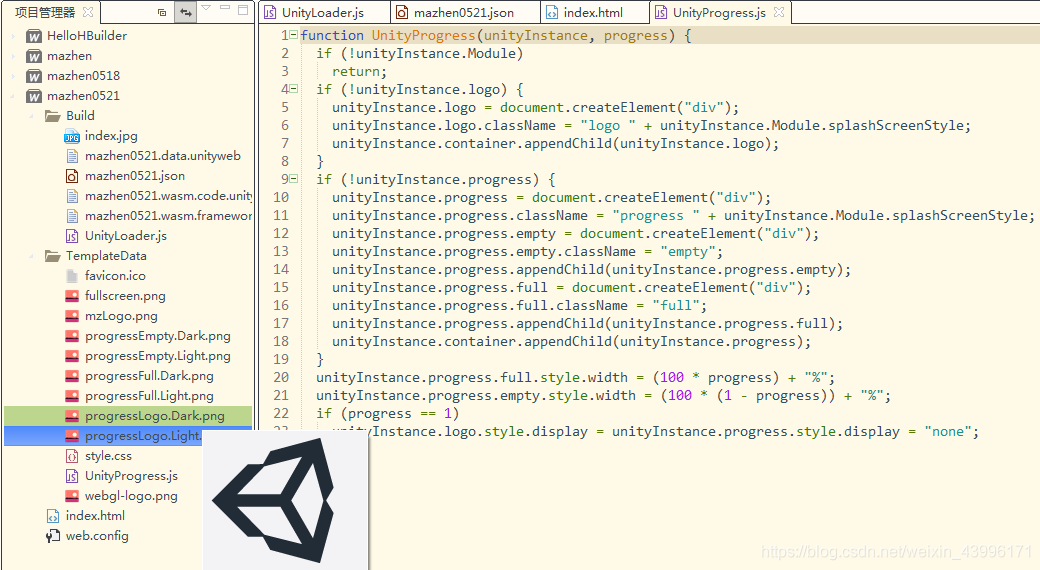This screenshot has width=1040, height=570.
Task: Click the mazhen0521.data.unityweb file icon
Action: coord(72,156)
